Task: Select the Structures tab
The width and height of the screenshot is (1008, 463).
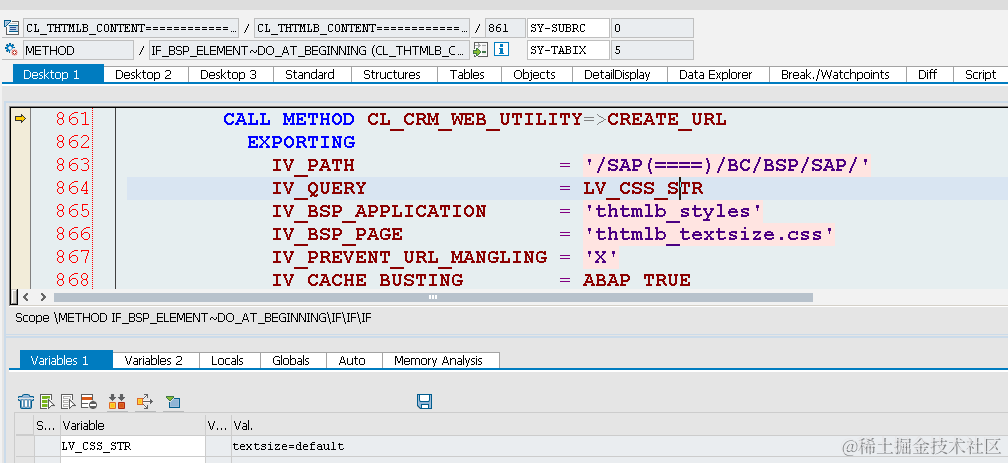Action: 392,75
